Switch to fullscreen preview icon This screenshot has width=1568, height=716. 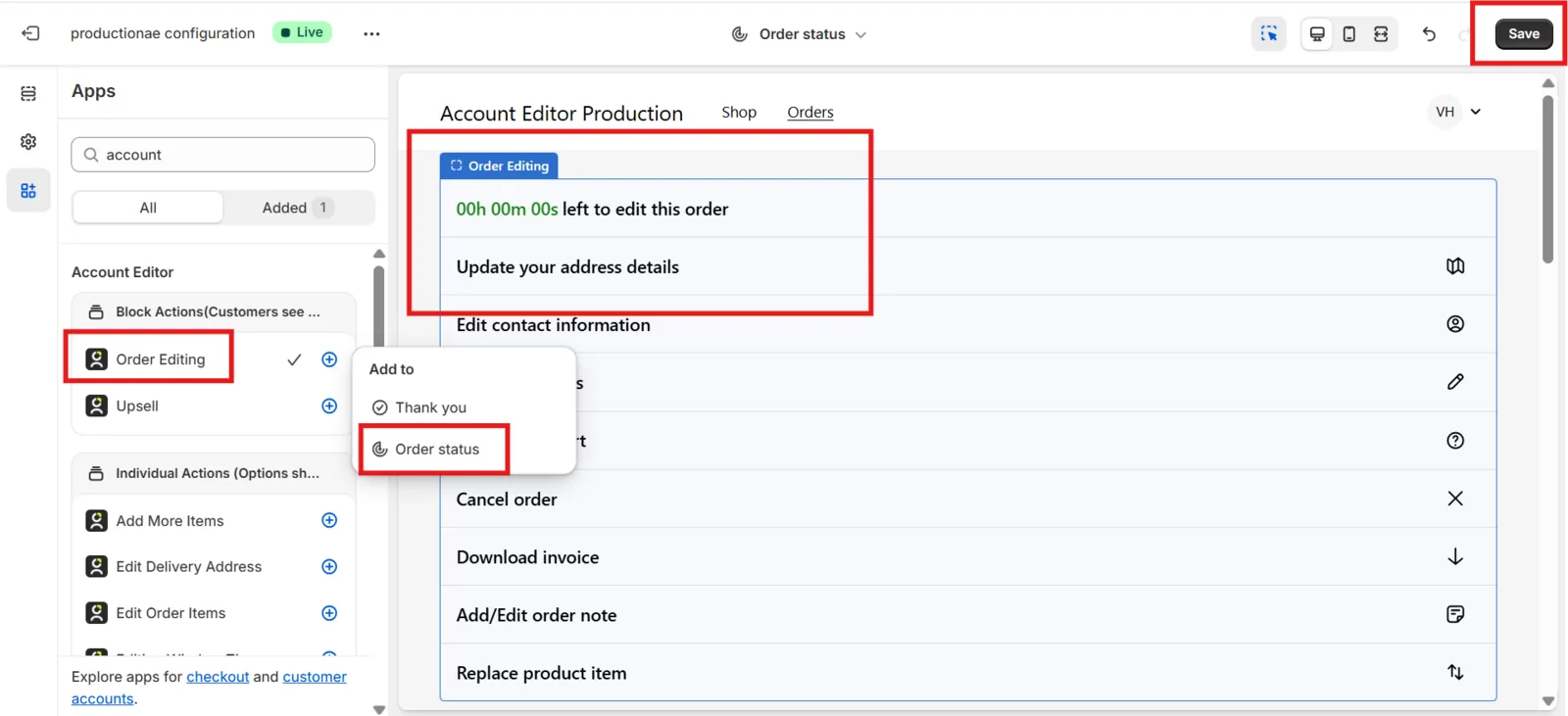point(1381,33)
